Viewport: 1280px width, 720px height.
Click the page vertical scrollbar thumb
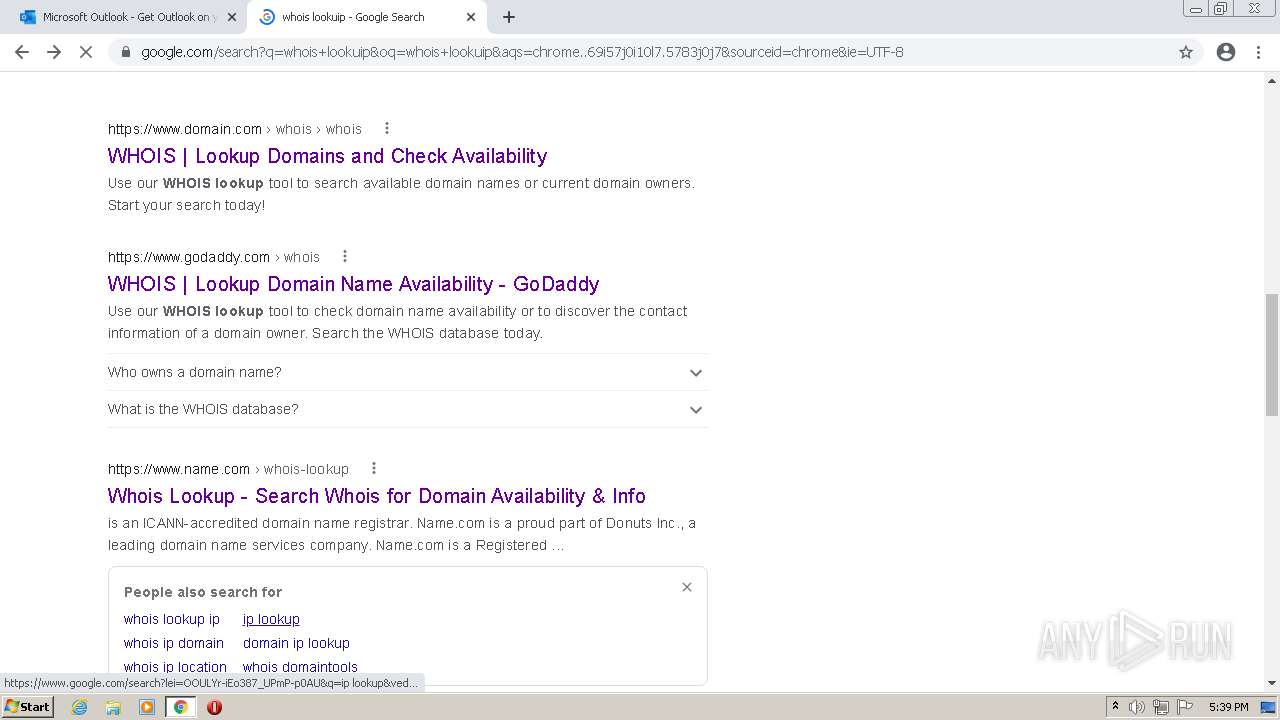click(1272, 354)
